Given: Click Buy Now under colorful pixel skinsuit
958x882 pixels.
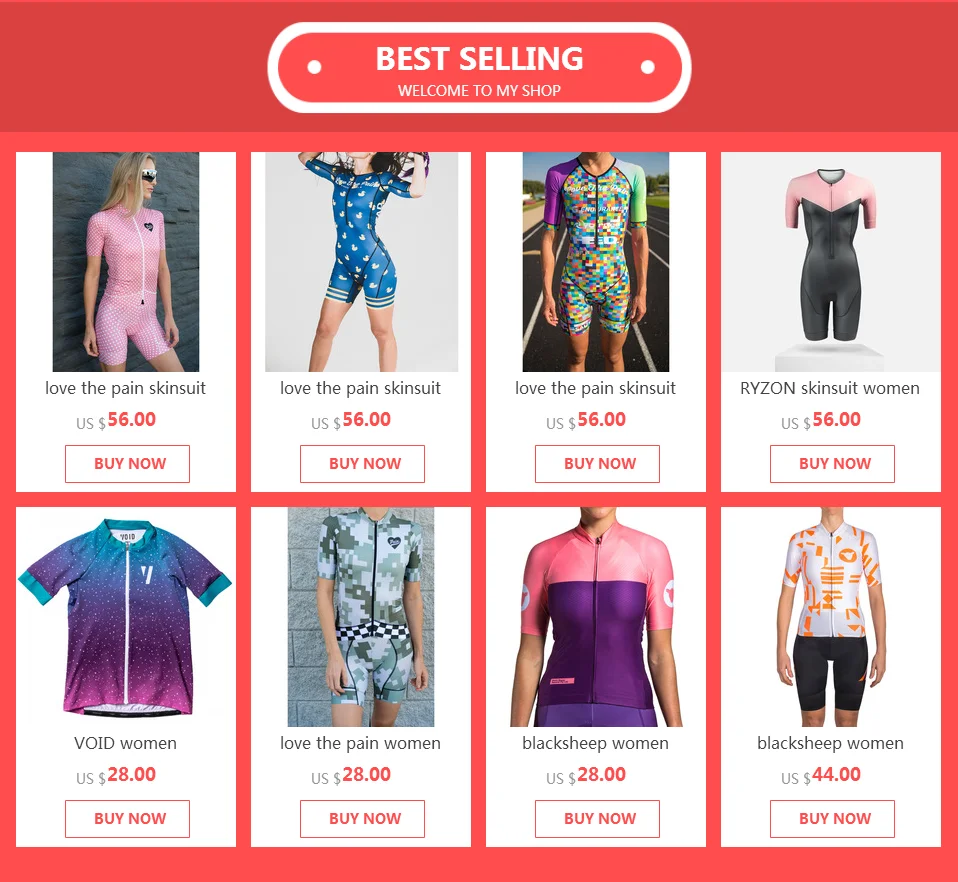Looking at the screenshot, I should click(598, 464).
